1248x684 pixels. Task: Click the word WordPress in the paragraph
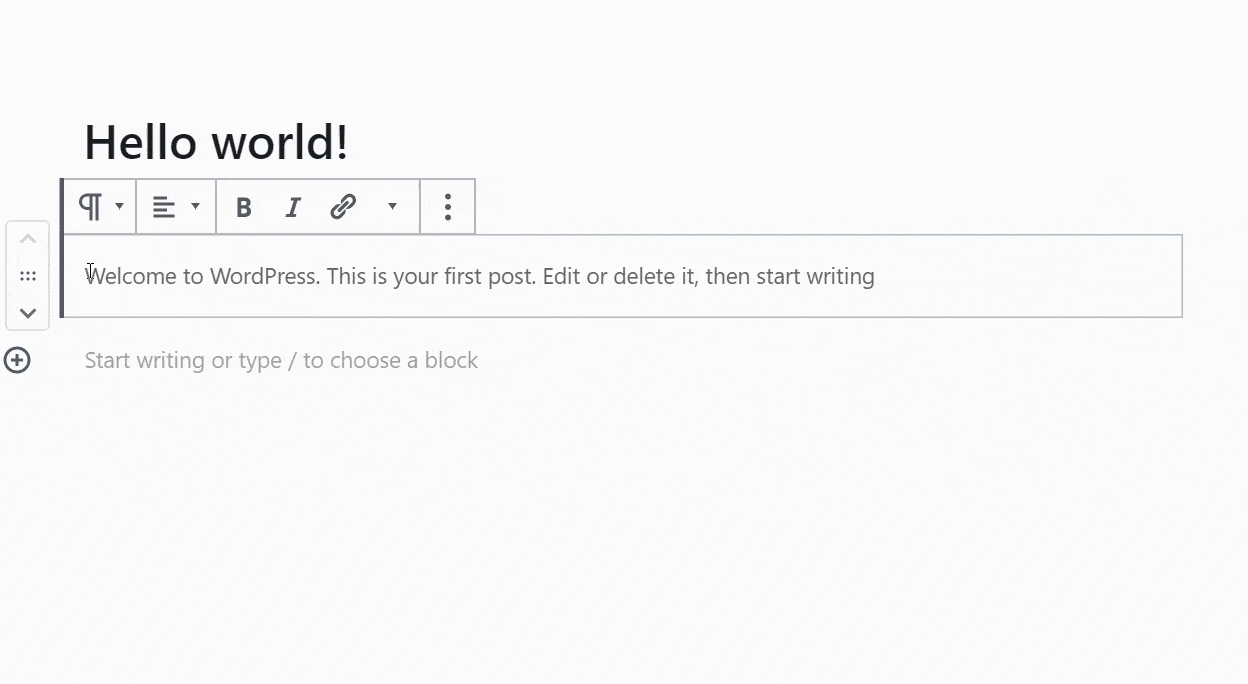pyautogui.click(x=265, y=276)
